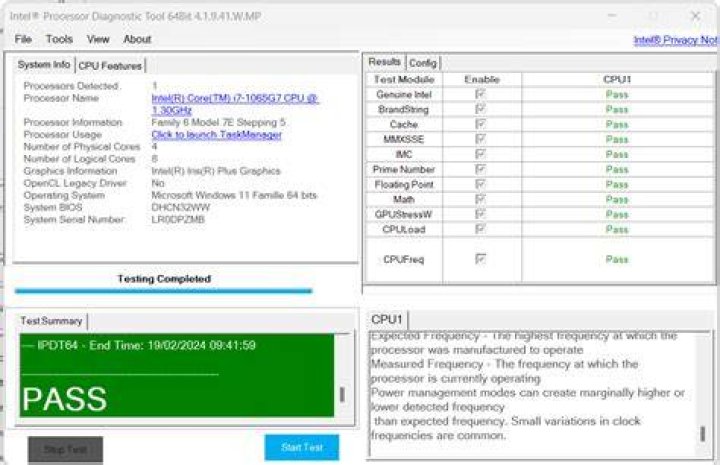
Task: Click the GPUStressW test module name
Action: click(404, 214)
